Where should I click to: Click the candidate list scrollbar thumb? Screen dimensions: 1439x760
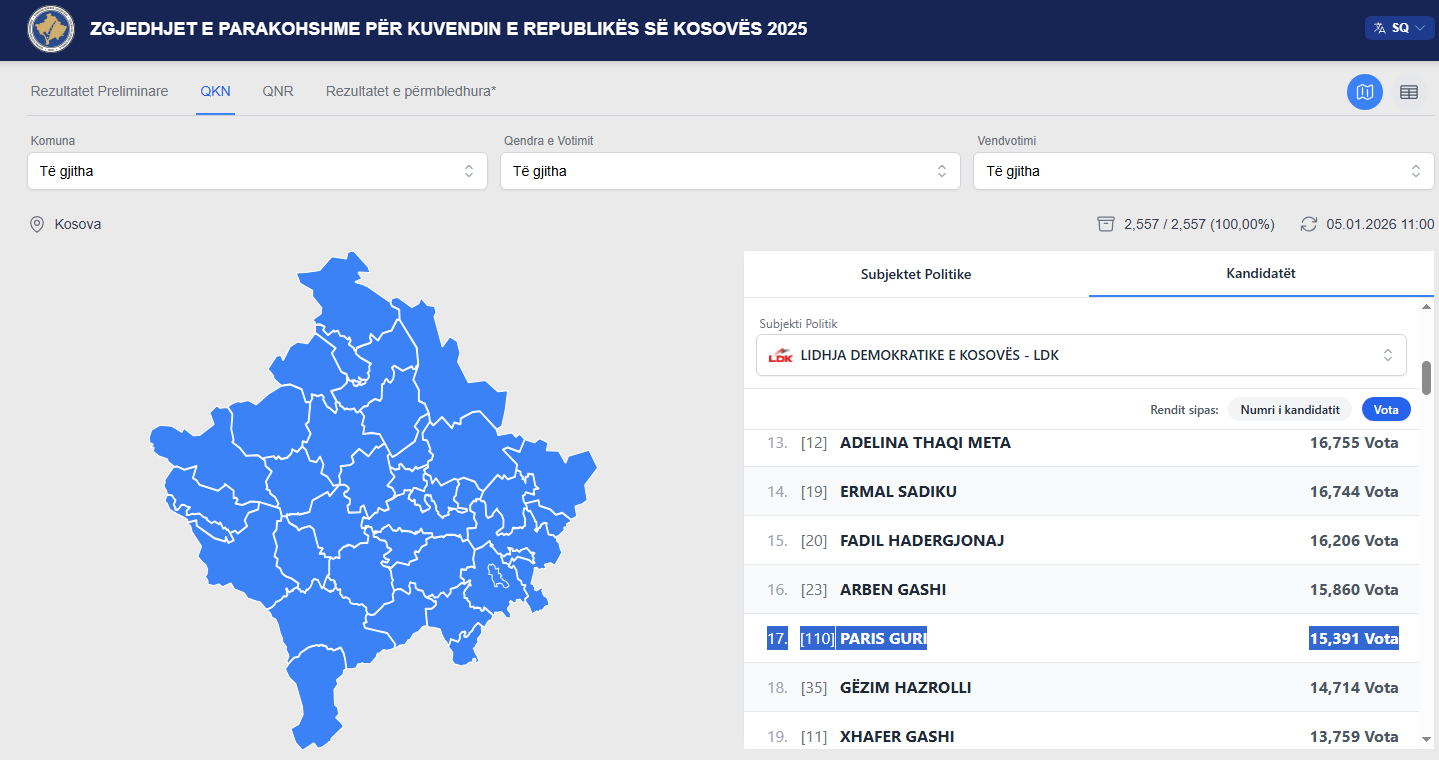click(1426, 377)
